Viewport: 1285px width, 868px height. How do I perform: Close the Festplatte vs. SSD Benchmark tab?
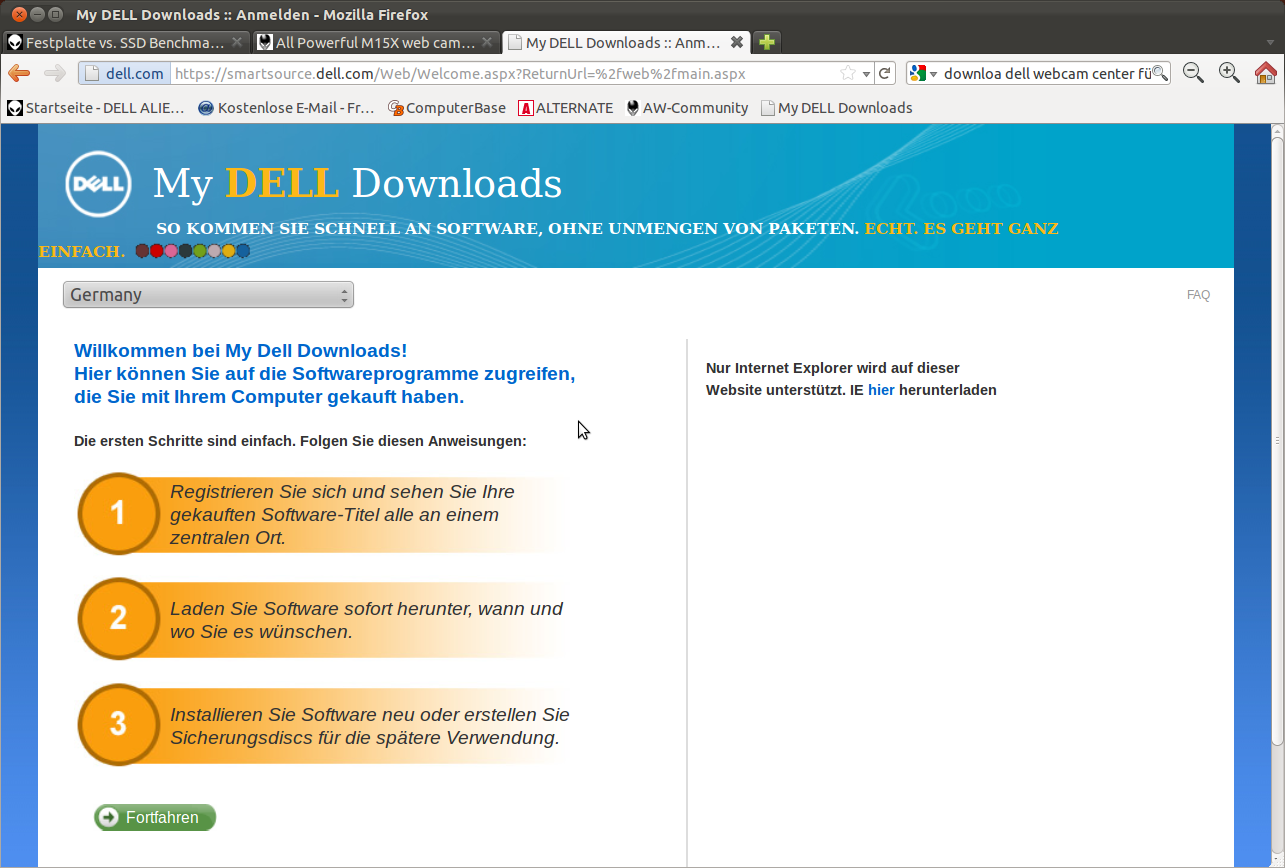pyautogui.click(x=237, y=42)
